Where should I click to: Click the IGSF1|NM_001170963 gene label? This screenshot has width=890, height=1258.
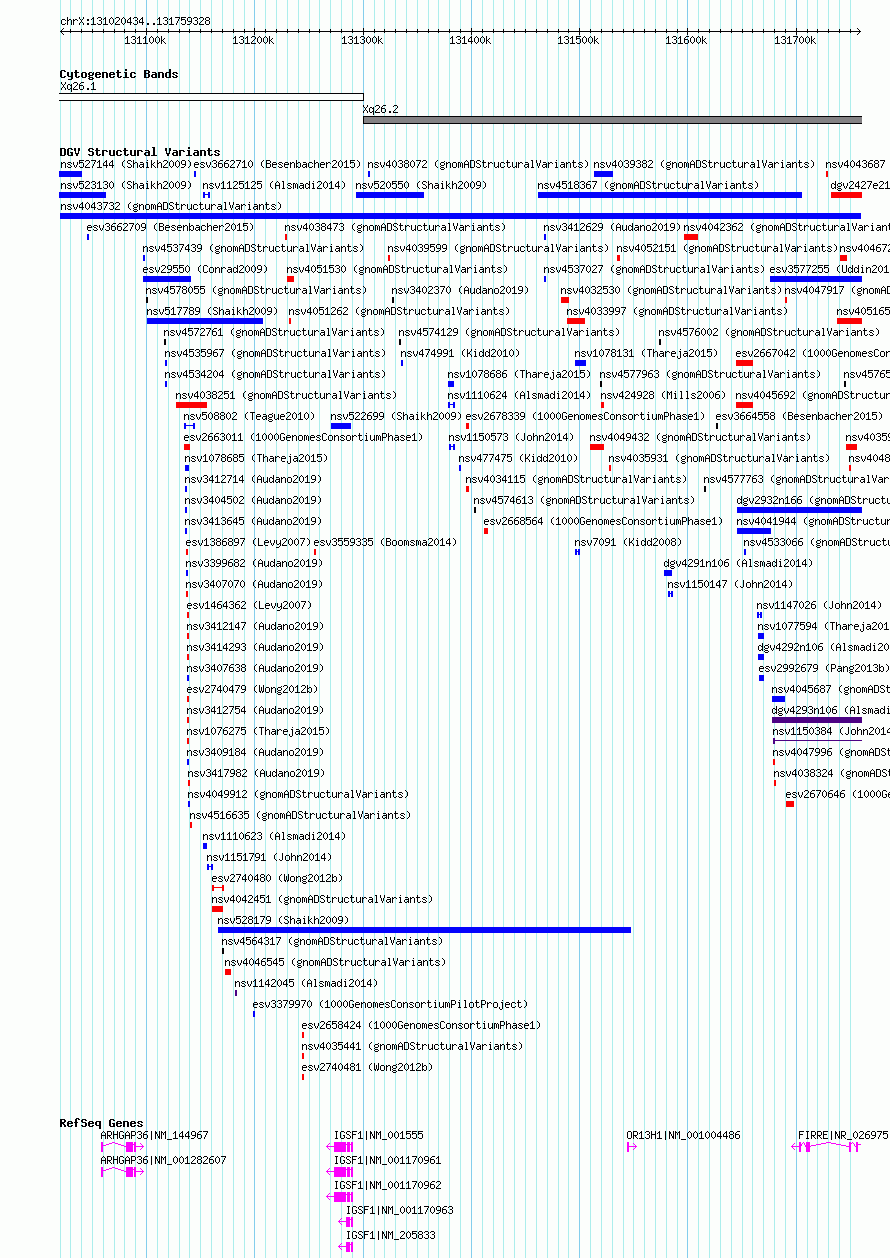(400, 1210)
